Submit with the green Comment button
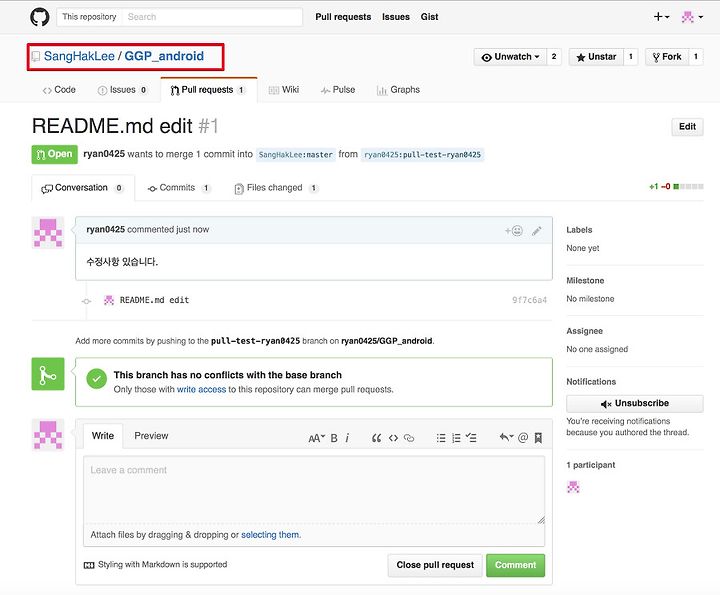 pos(515,565)
